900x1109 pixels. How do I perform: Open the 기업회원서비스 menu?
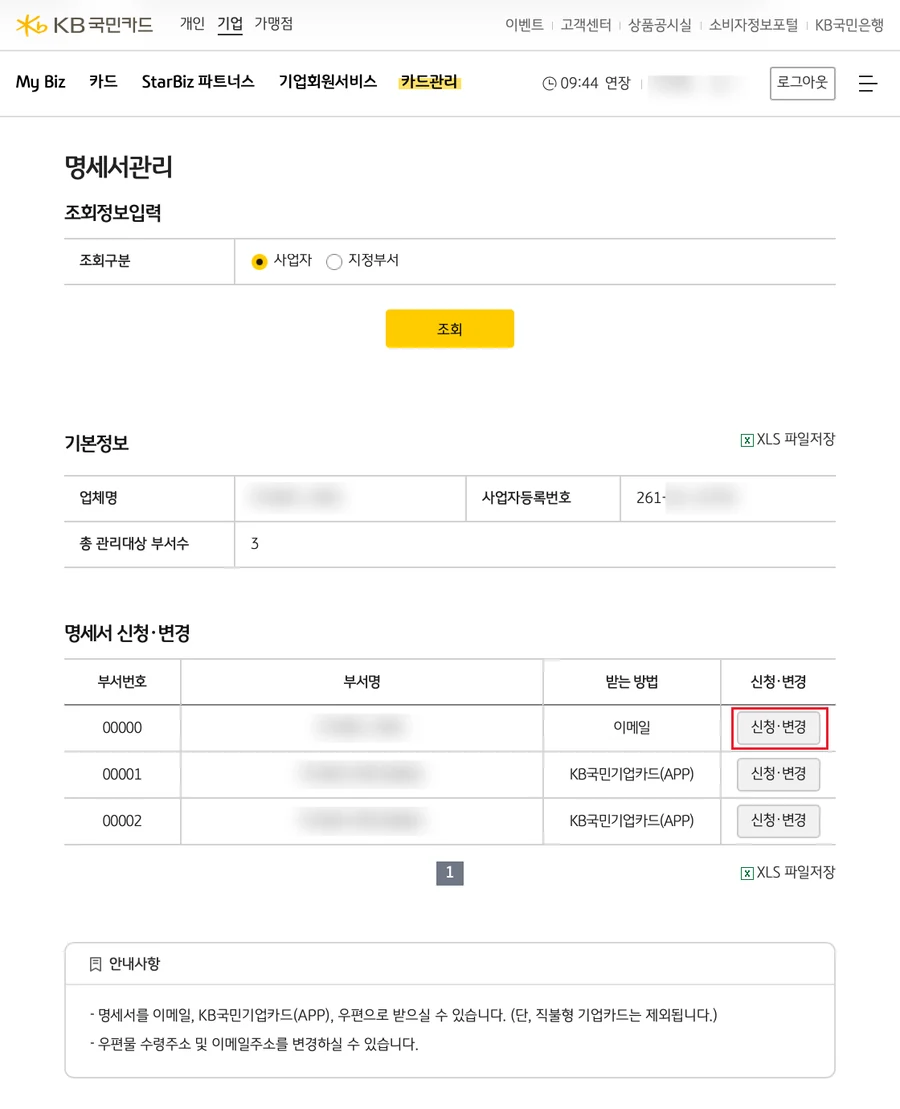tap(328, 82)
